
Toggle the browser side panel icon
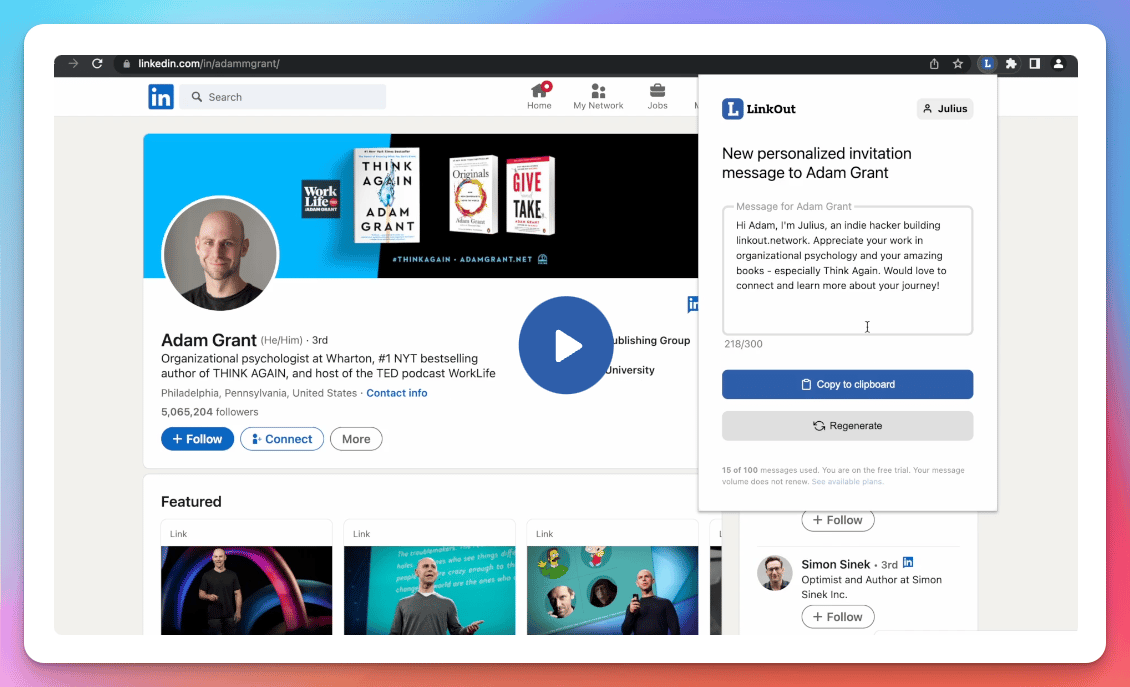1035,63
